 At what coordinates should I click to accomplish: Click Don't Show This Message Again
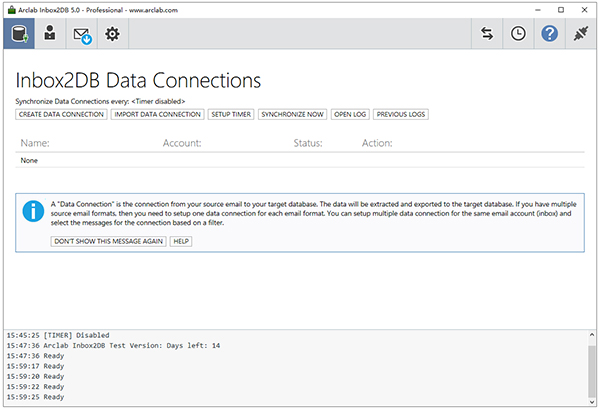[x=109, y=242]
